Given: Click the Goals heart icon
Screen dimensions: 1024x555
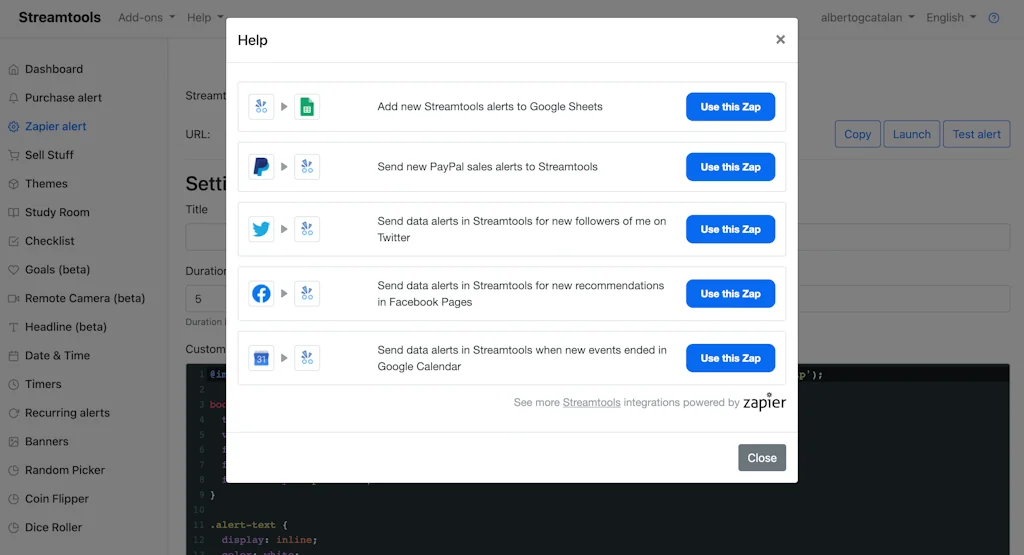Looking at the screenshot, I should click(13, 270).
